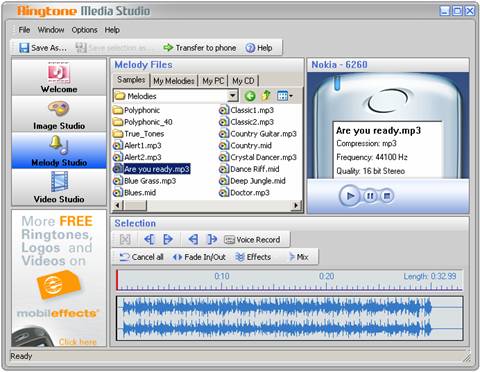This screenshot has height=372, width=480.
Task: Play the melody on phone preview
Action: click(350, 196)
